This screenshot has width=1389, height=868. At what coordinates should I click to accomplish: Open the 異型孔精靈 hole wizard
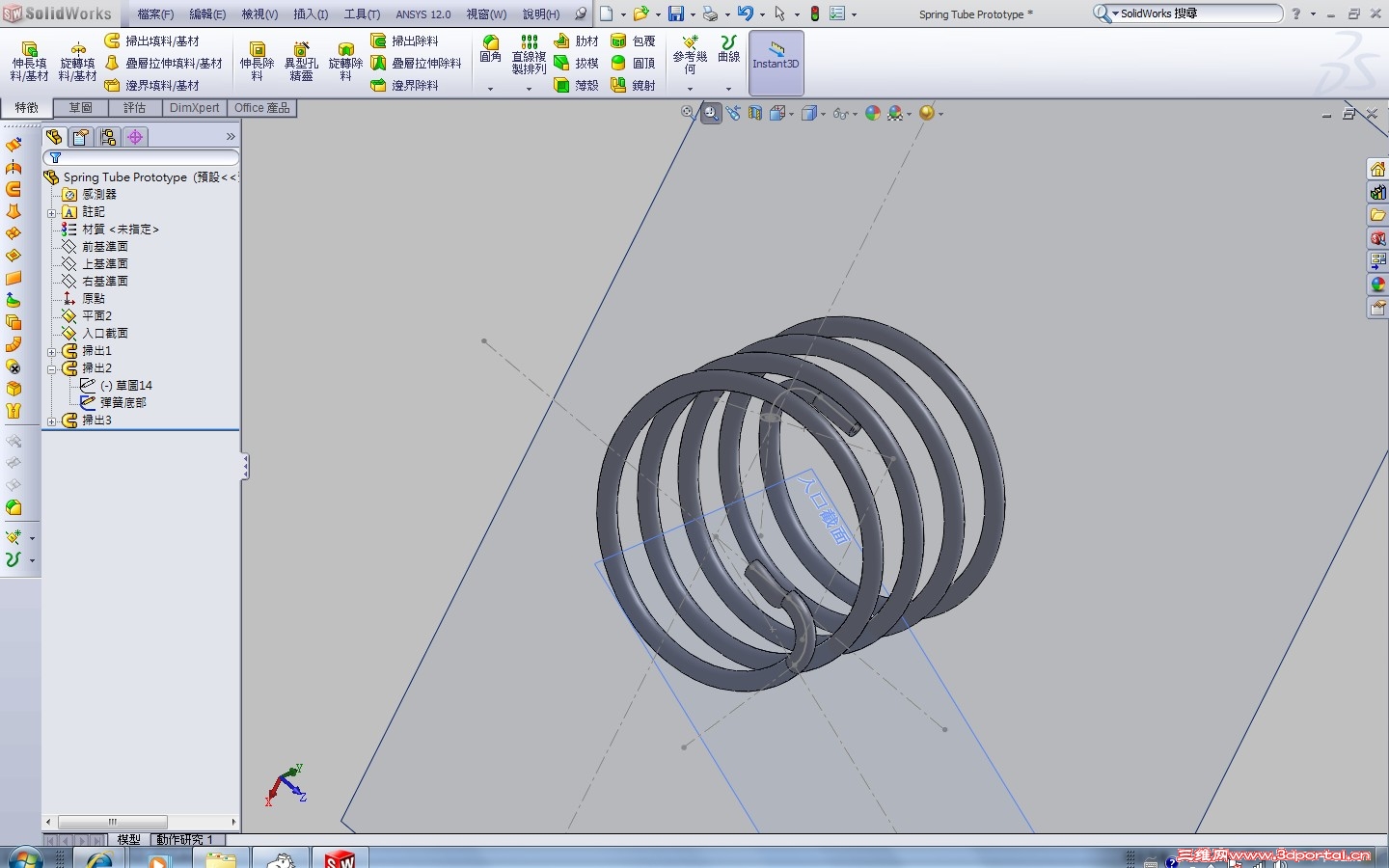(x=301, y=62)
